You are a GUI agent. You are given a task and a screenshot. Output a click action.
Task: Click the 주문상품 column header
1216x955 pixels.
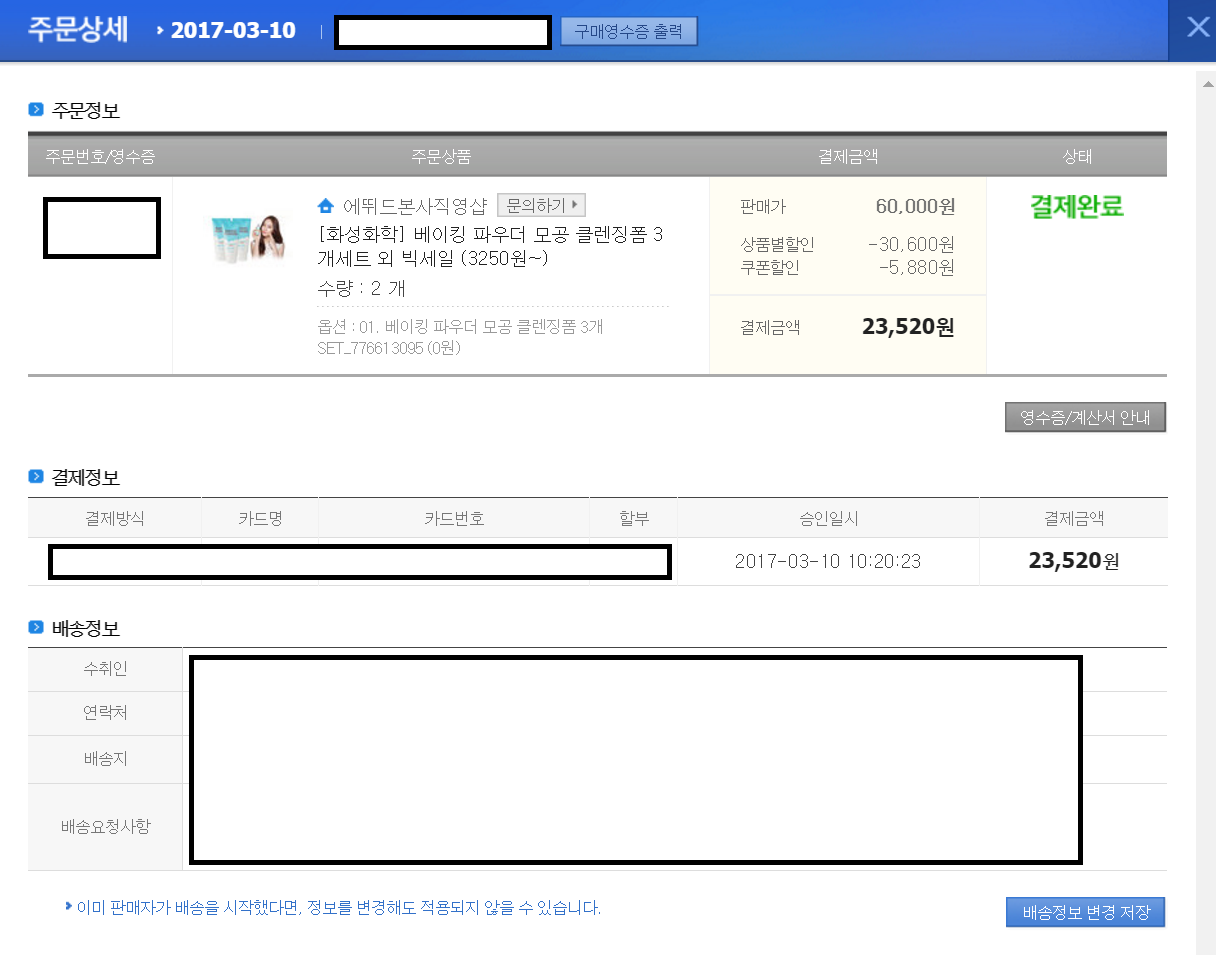click(x=441, y=157)
